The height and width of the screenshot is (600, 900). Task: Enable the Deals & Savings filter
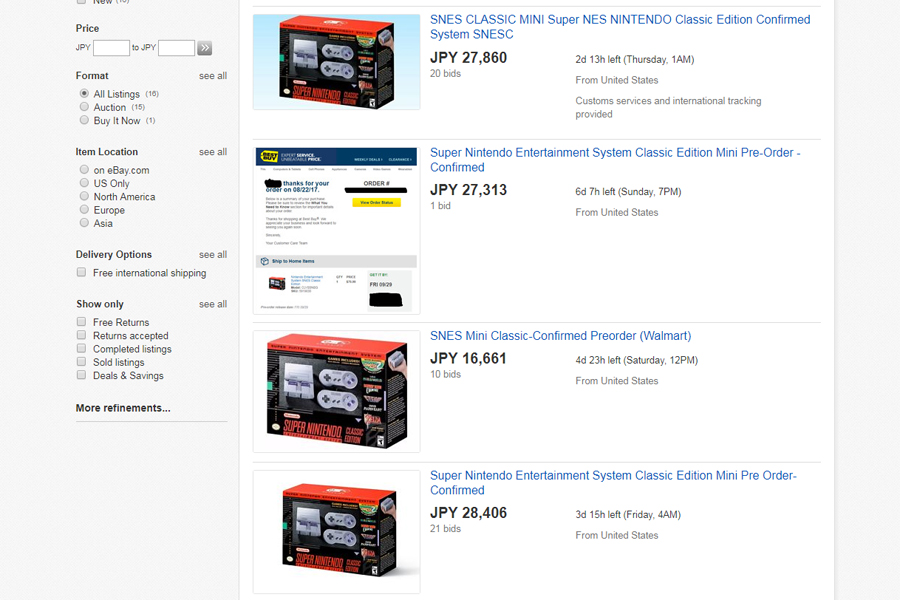point(82,375)
